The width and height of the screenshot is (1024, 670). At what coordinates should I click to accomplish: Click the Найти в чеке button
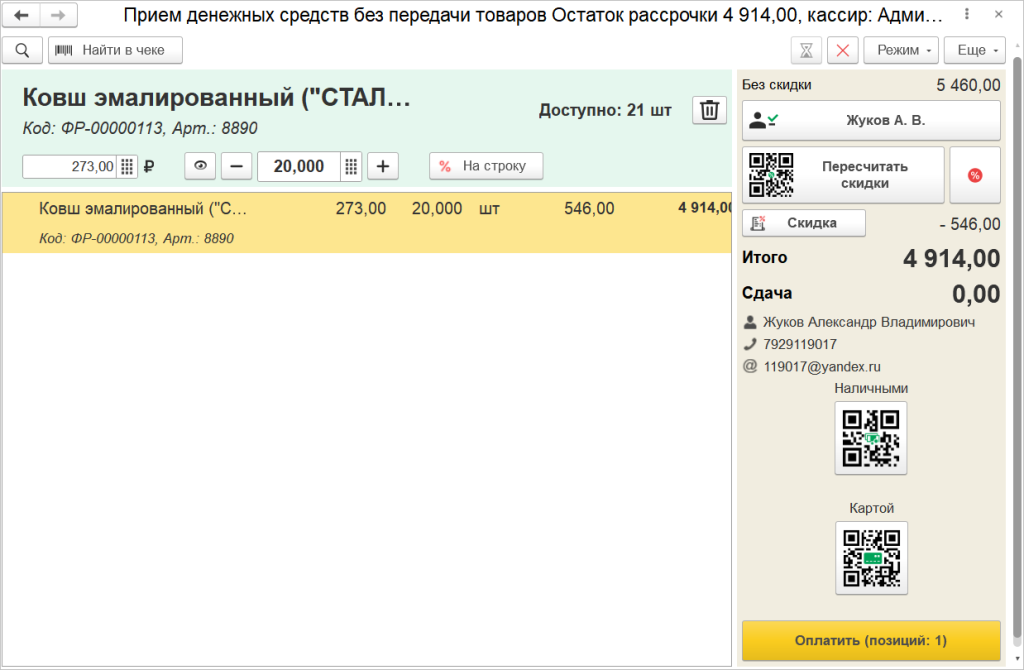[x=115, y=50]
